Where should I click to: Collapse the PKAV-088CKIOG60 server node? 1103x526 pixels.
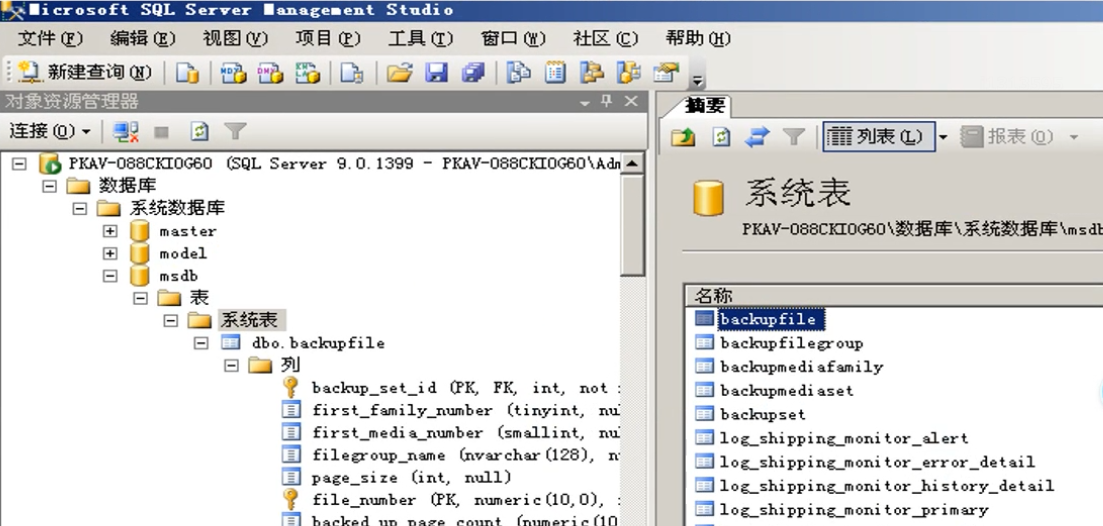[20, 164]
